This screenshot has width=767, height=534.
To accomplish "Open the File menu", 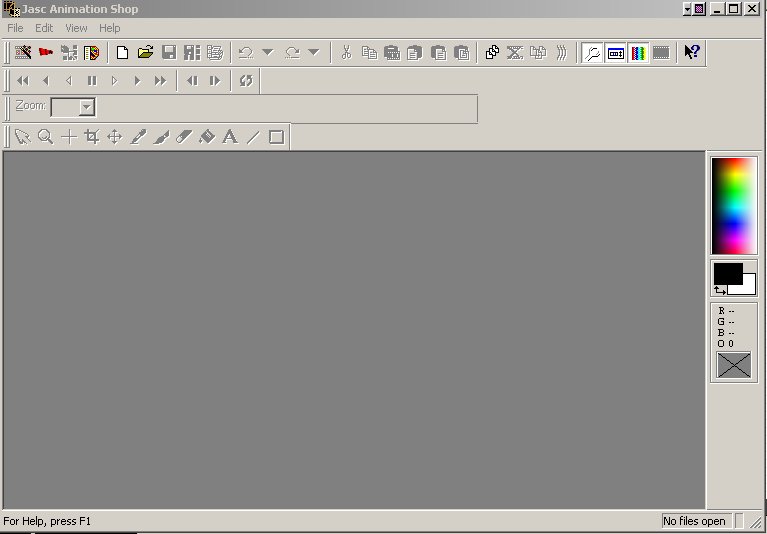I will [15, 28].
